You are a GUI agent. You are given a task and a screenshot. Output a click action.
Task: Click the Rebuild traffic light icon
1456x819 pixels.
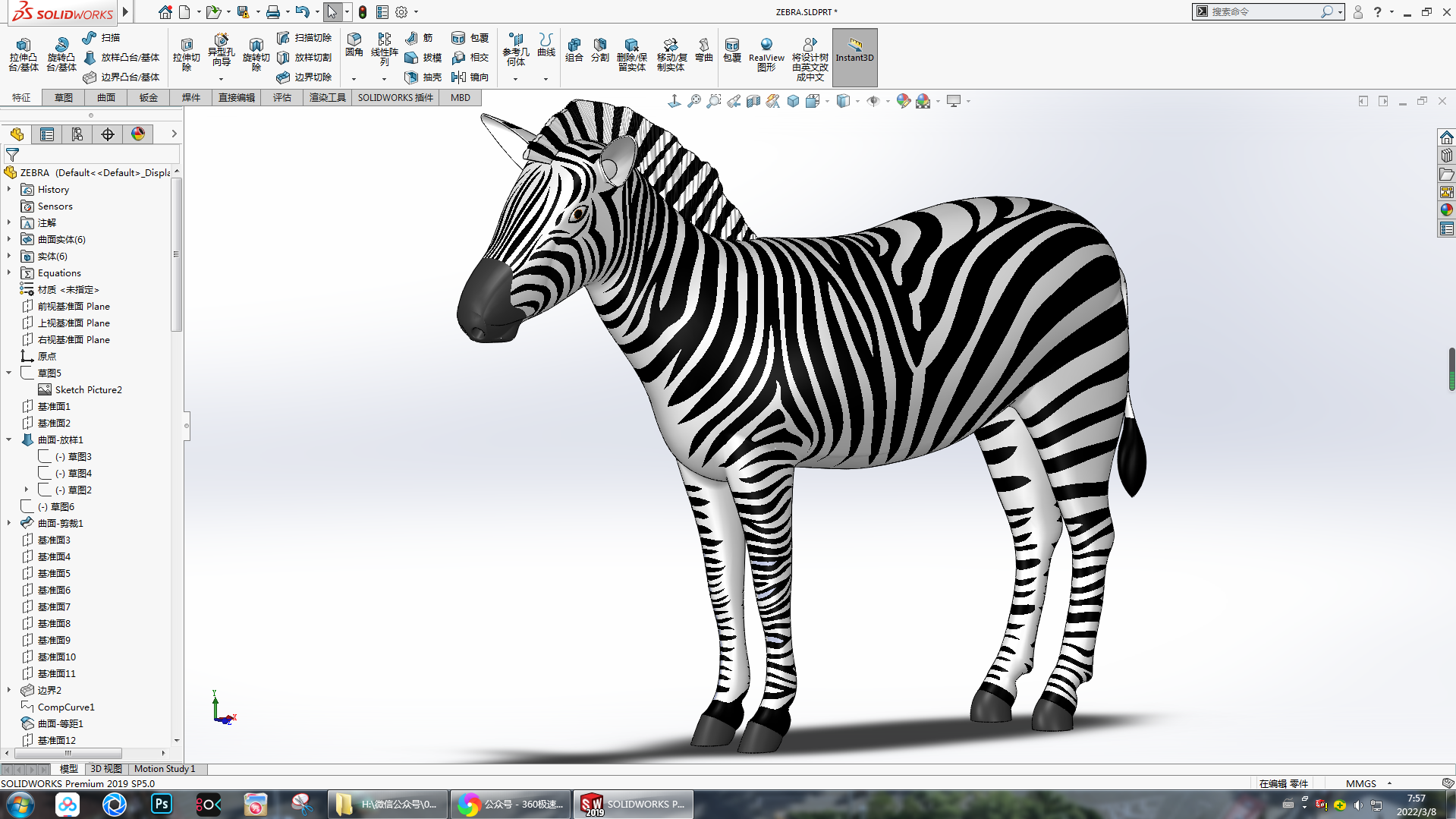(363, 12)
